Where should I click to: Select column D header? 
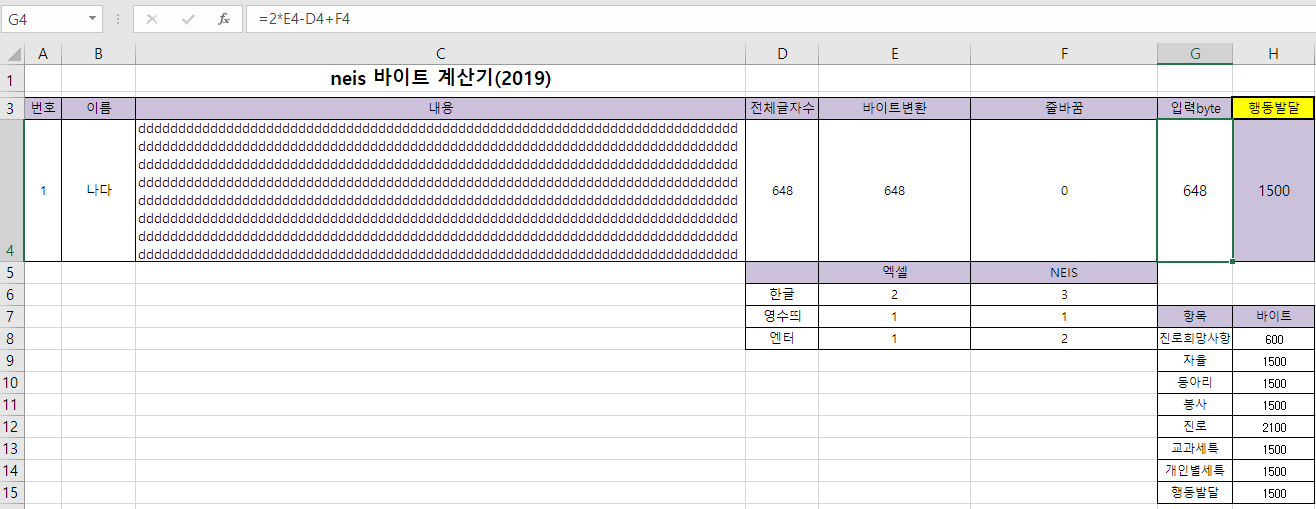(x=782, y=54)
